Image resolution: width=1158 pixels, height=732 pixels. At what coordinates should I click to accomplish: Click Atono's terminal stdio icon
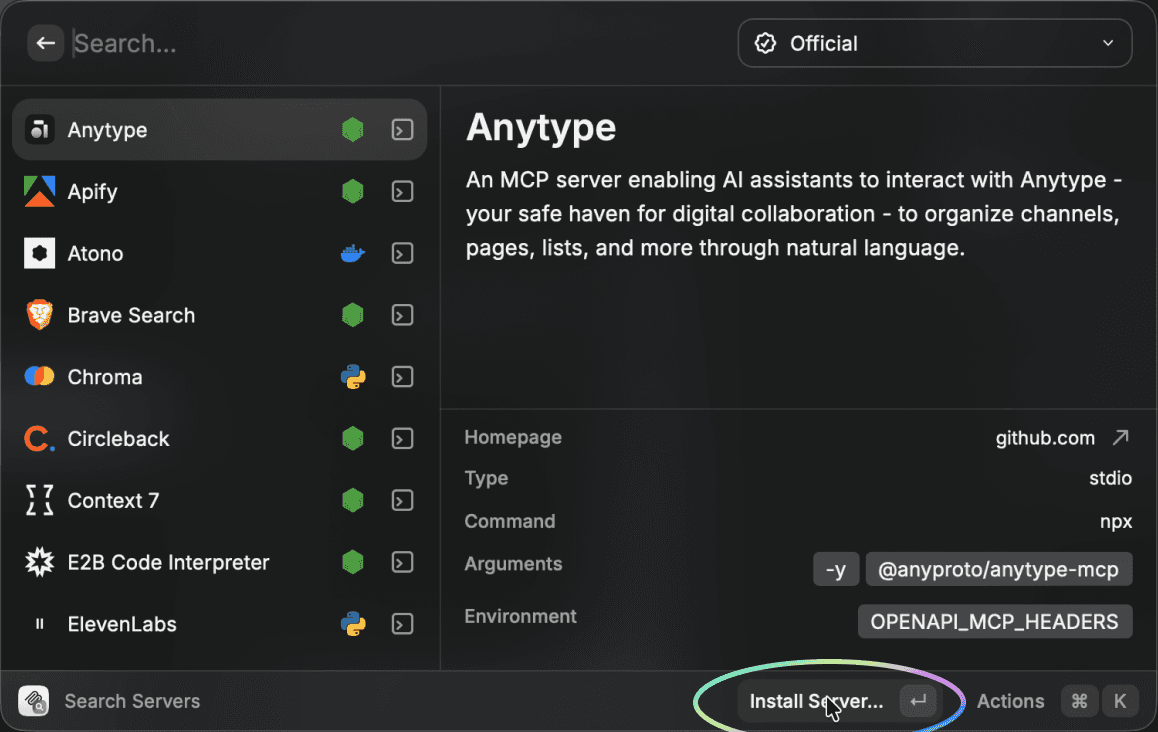point(402,253)
